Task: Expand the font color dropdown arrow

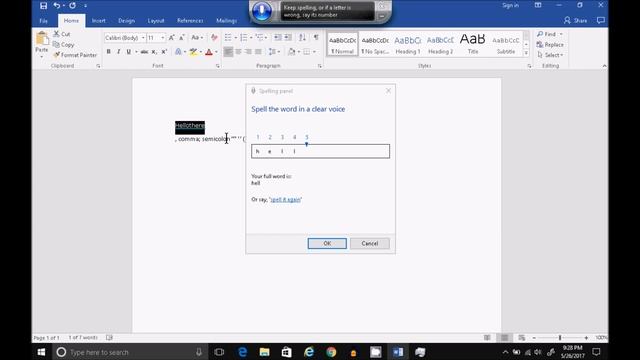Action: click(x=216, y=52)
